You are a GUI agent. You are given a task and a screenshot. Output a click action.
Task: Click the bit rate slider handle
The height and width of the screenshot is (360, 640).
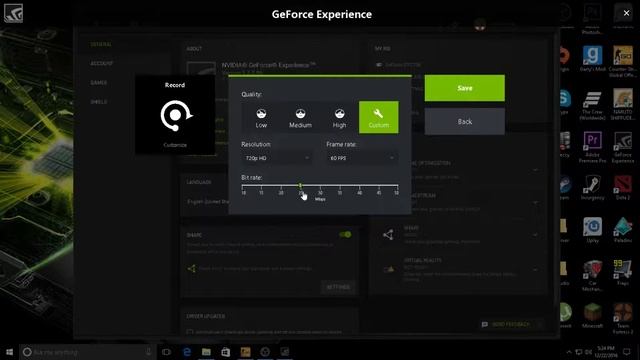(300, 186)
